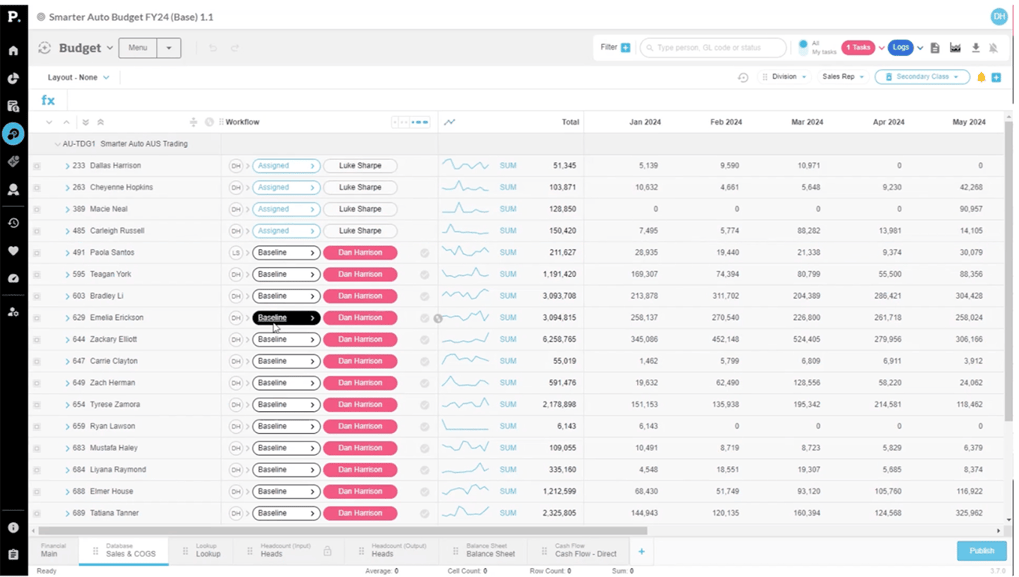Open the Layout - None dropdown
The height and width of the screenshot is (577, 1019).
(x=77, y=76)
